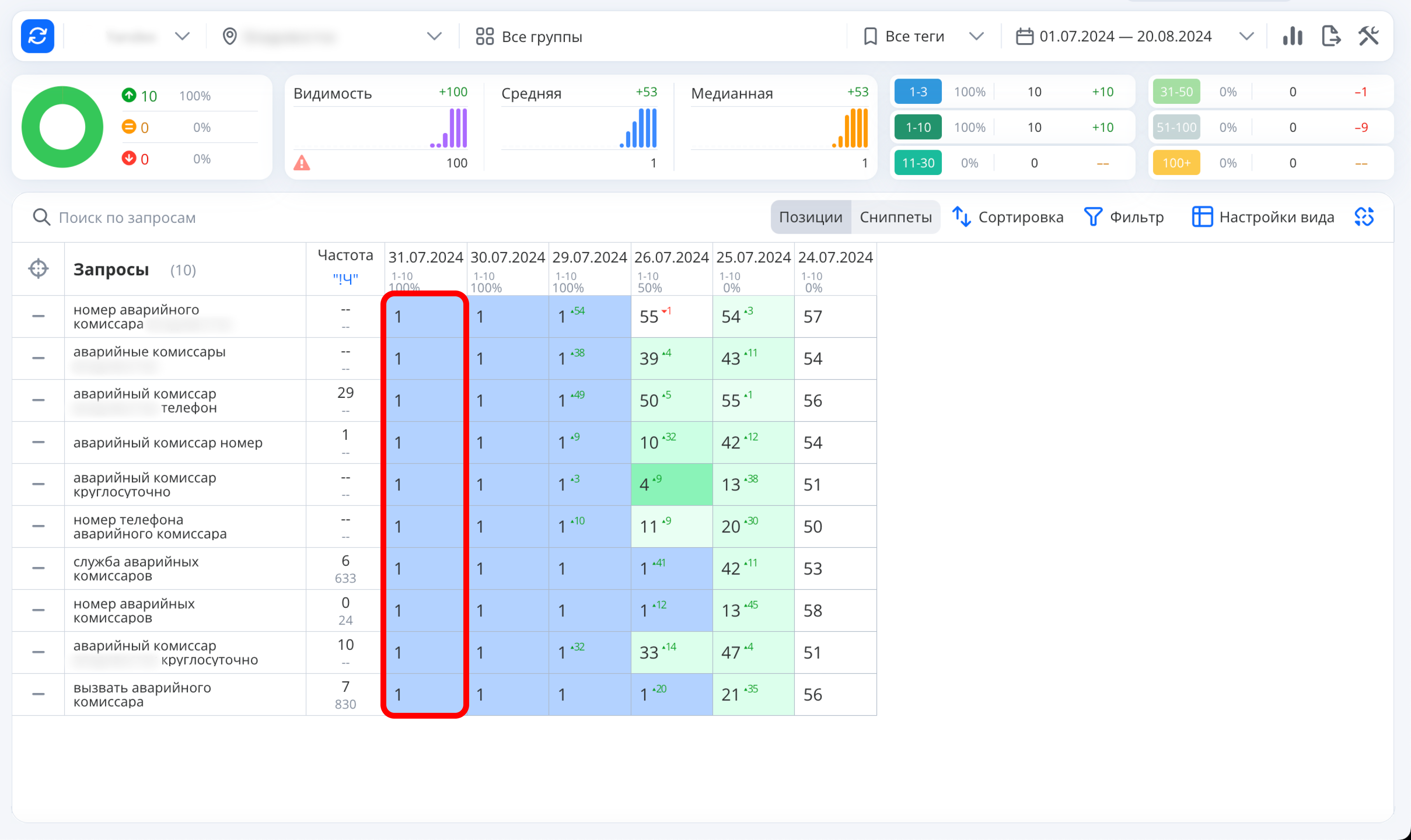
Task: Switch to the Сниппеты tab
Action: pyautogui.click(x=895, y=217)
